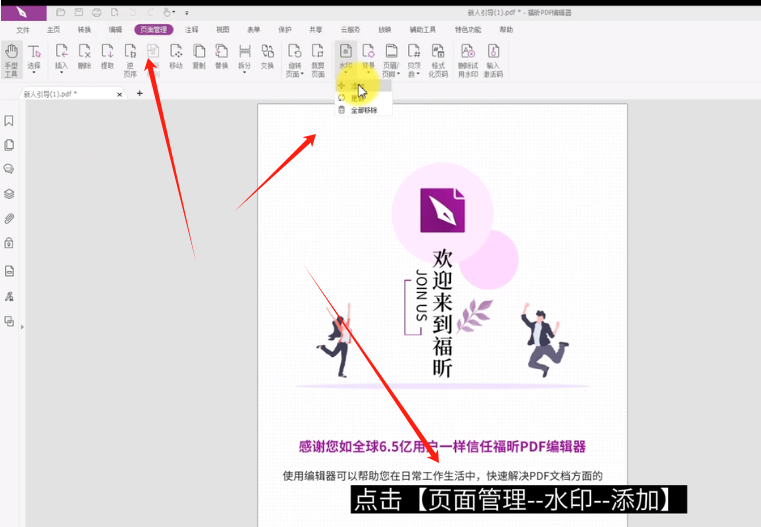Image resolution: width=761 pixels, height=527 pixels.
Task: Expand the Rotate Pages (旋转页面) dropdown
Action: click(x=302, y=74)
